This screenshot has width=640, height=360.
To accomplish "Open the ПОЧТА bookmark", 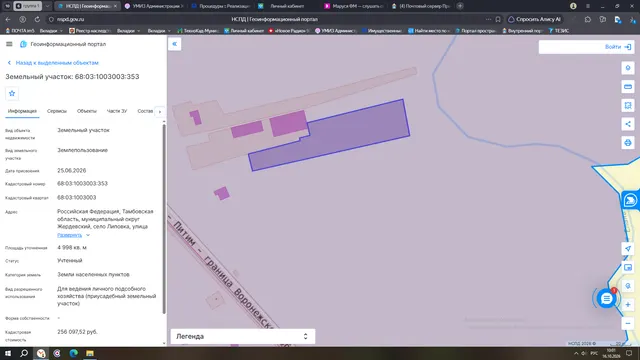I will point(20,31).
